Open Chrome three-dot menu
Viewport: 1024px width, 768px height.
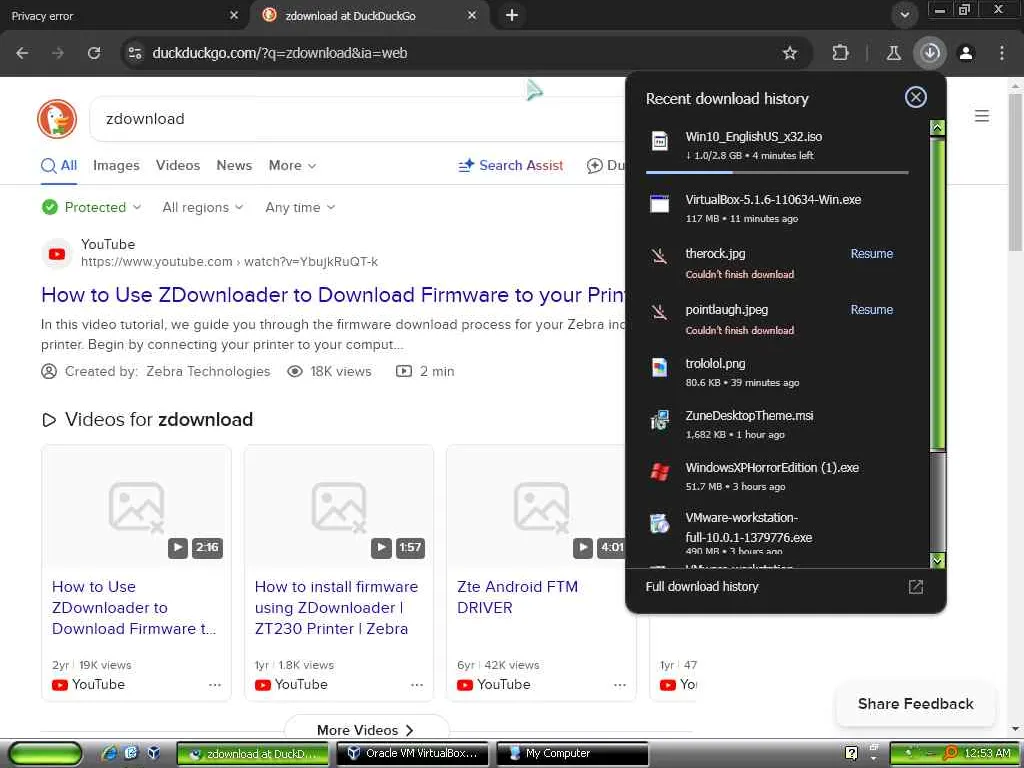(1002, 53)
